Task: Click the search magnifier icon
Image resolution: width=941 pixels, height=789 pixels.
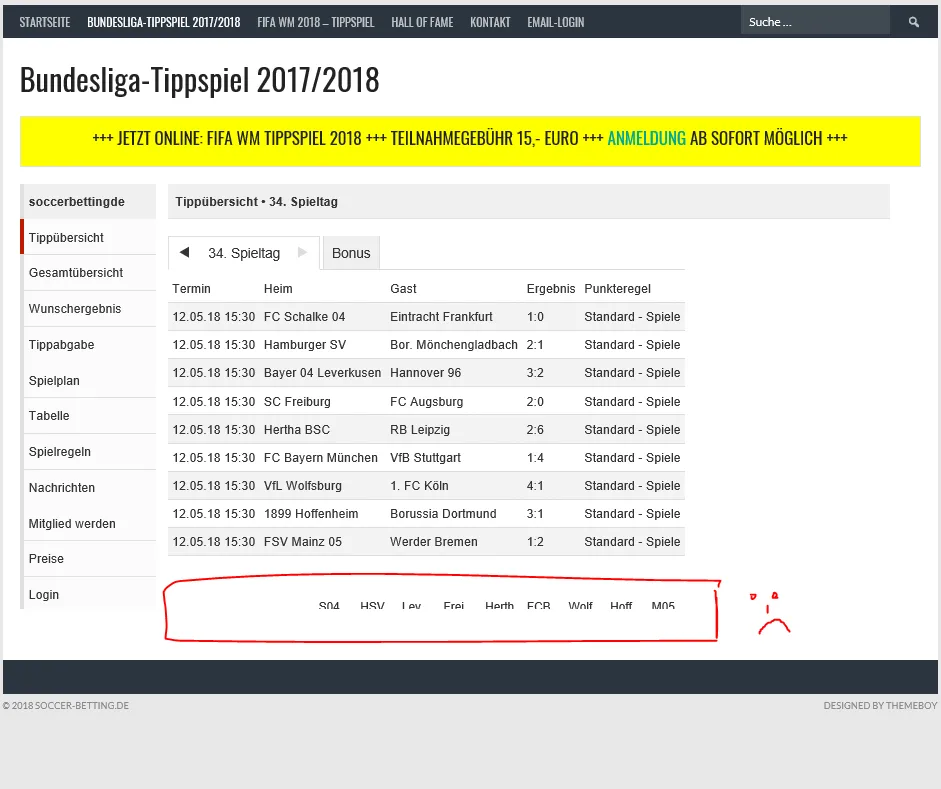Action: pos(913,22)
